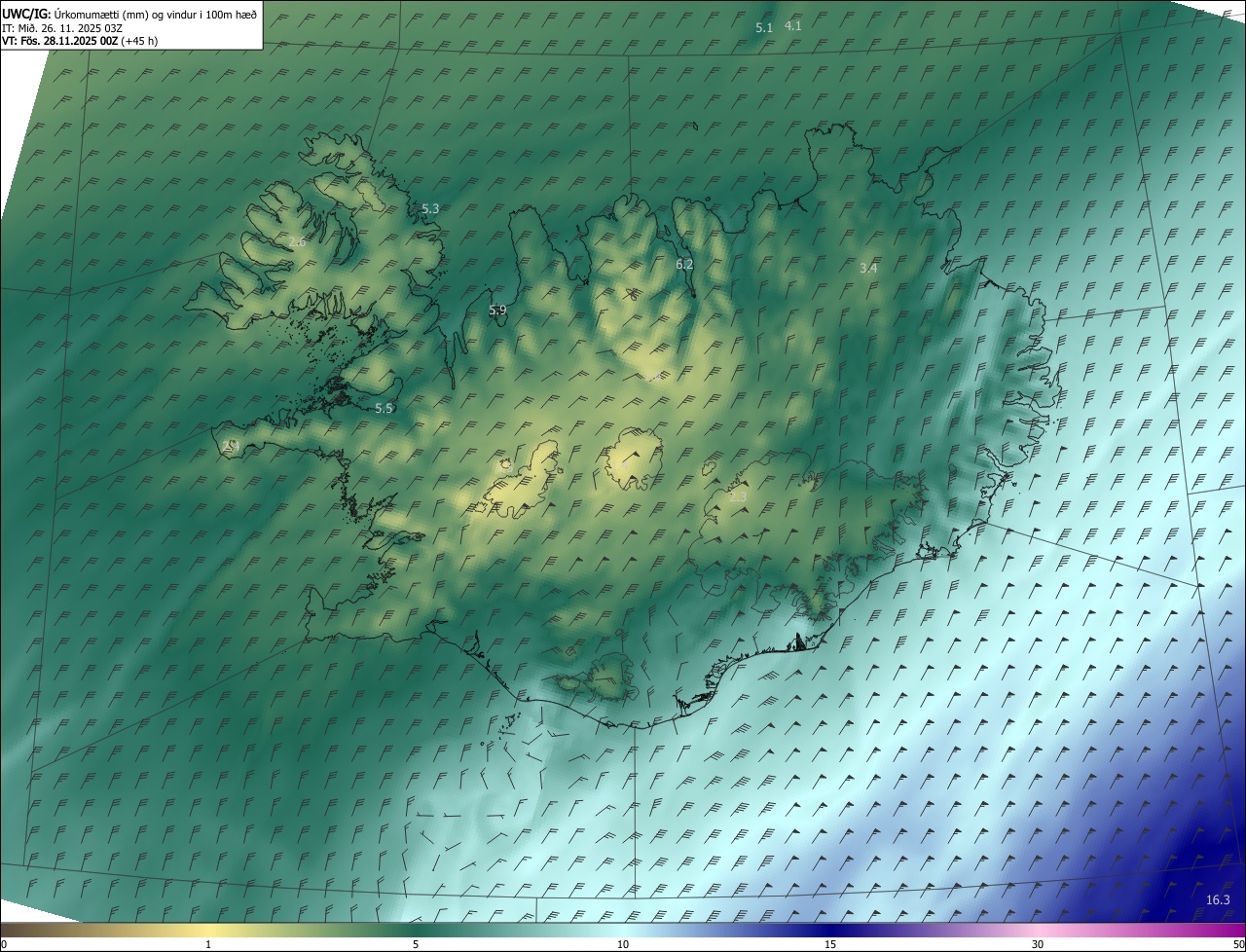This screenshot has width=1246, height=952.
Task: Click the 5.3 precipitation value label
Action: pos(430,208)
